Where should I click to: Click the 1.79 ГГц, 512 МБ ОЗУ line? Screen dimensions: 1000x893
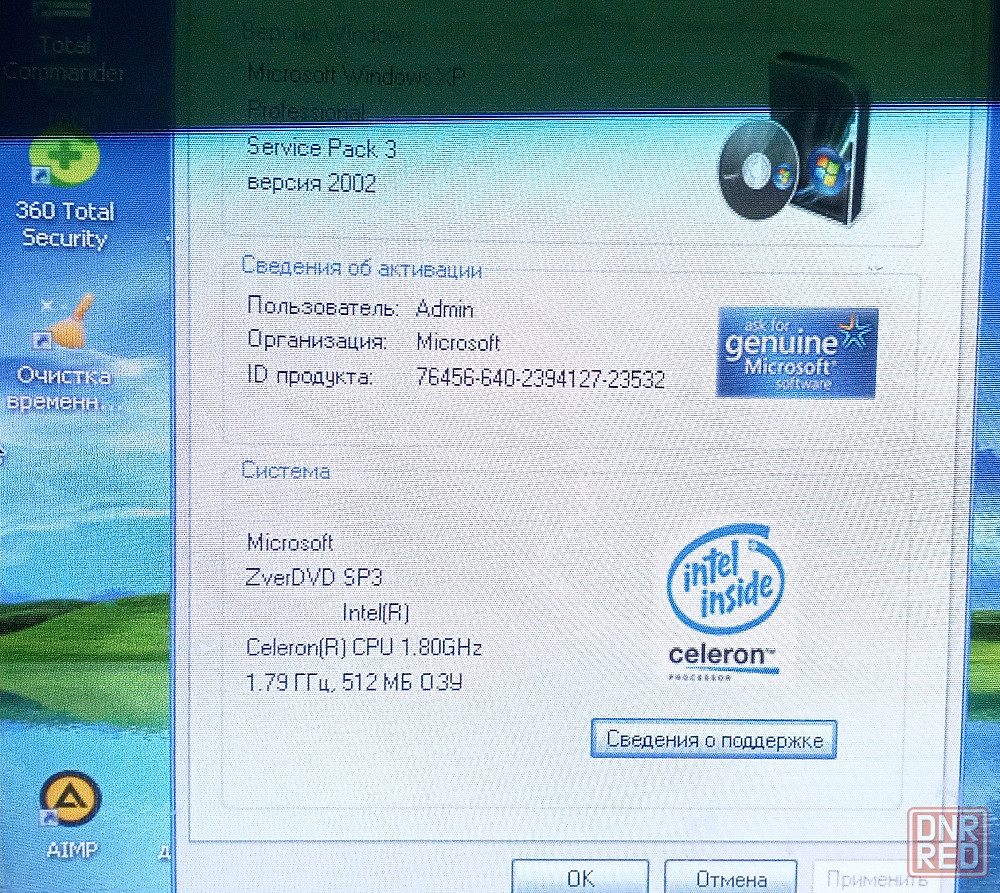[x=354, y=683]
